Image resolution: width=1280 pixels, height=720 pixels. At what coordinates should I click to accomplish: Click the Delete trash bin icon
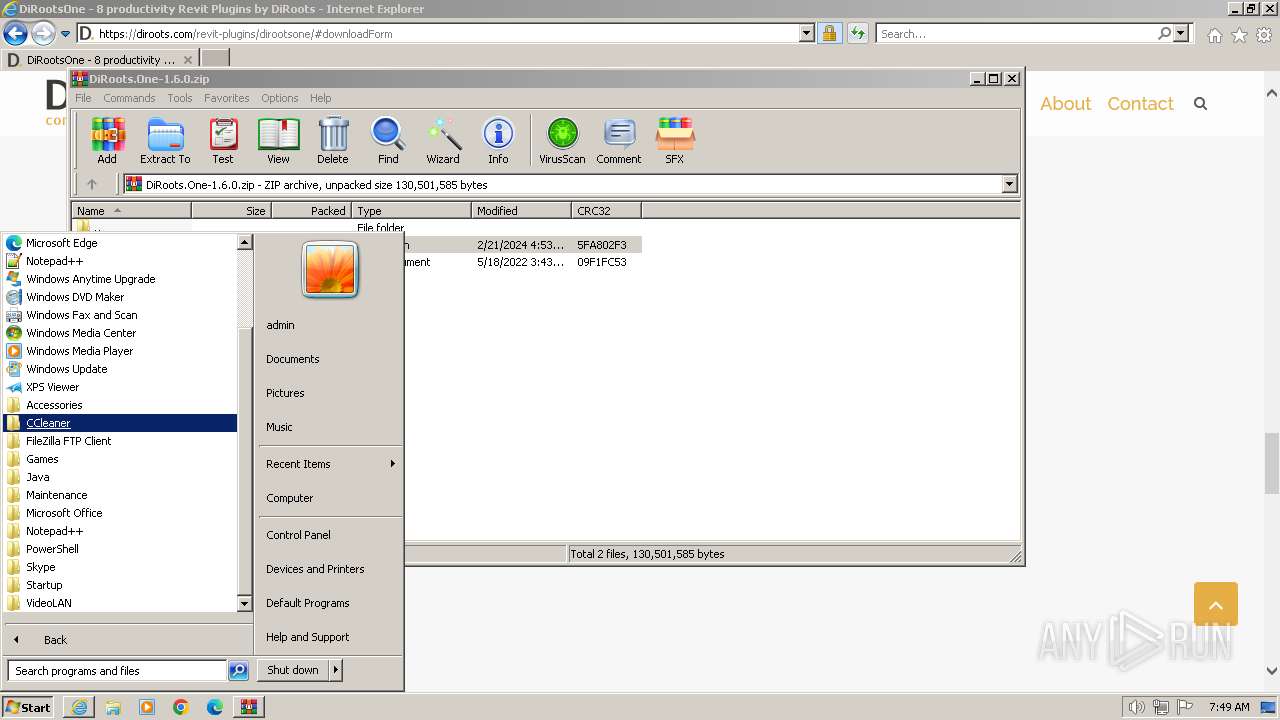(333, 141)
